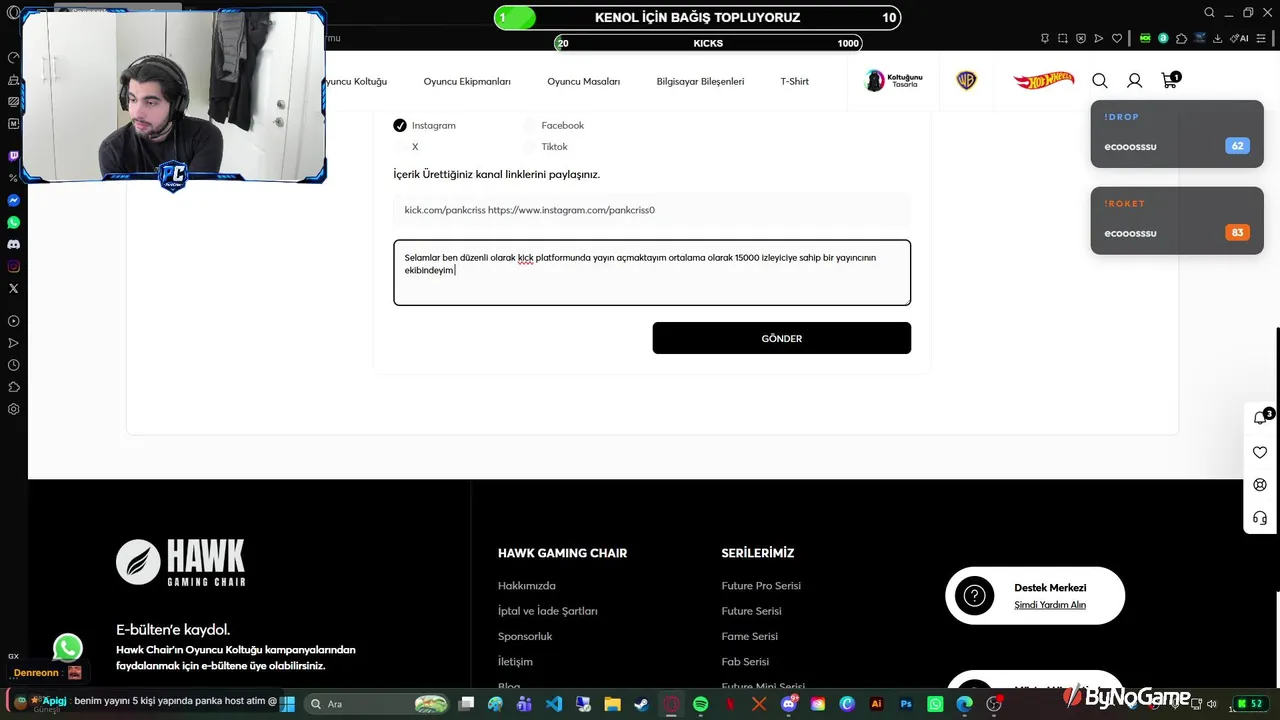Click the Warner Bros logo

pos(966,81)
